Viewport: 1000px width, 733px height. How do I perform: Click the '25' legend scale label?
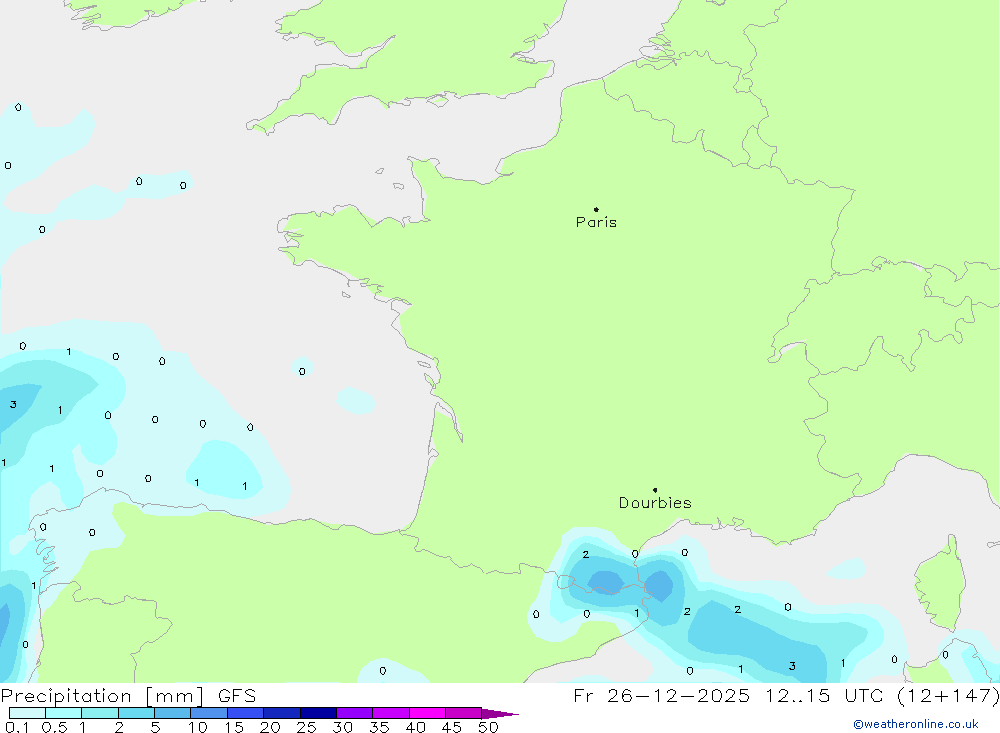[x=306, y=727]
